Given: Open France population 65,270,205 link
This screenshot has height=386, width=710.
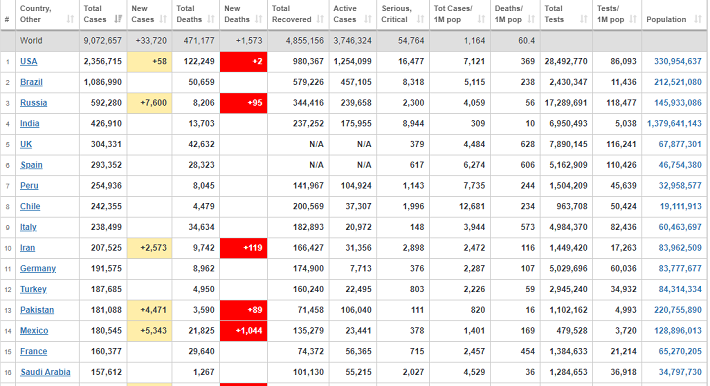Looking at the screenshot, I should (680, 352).
